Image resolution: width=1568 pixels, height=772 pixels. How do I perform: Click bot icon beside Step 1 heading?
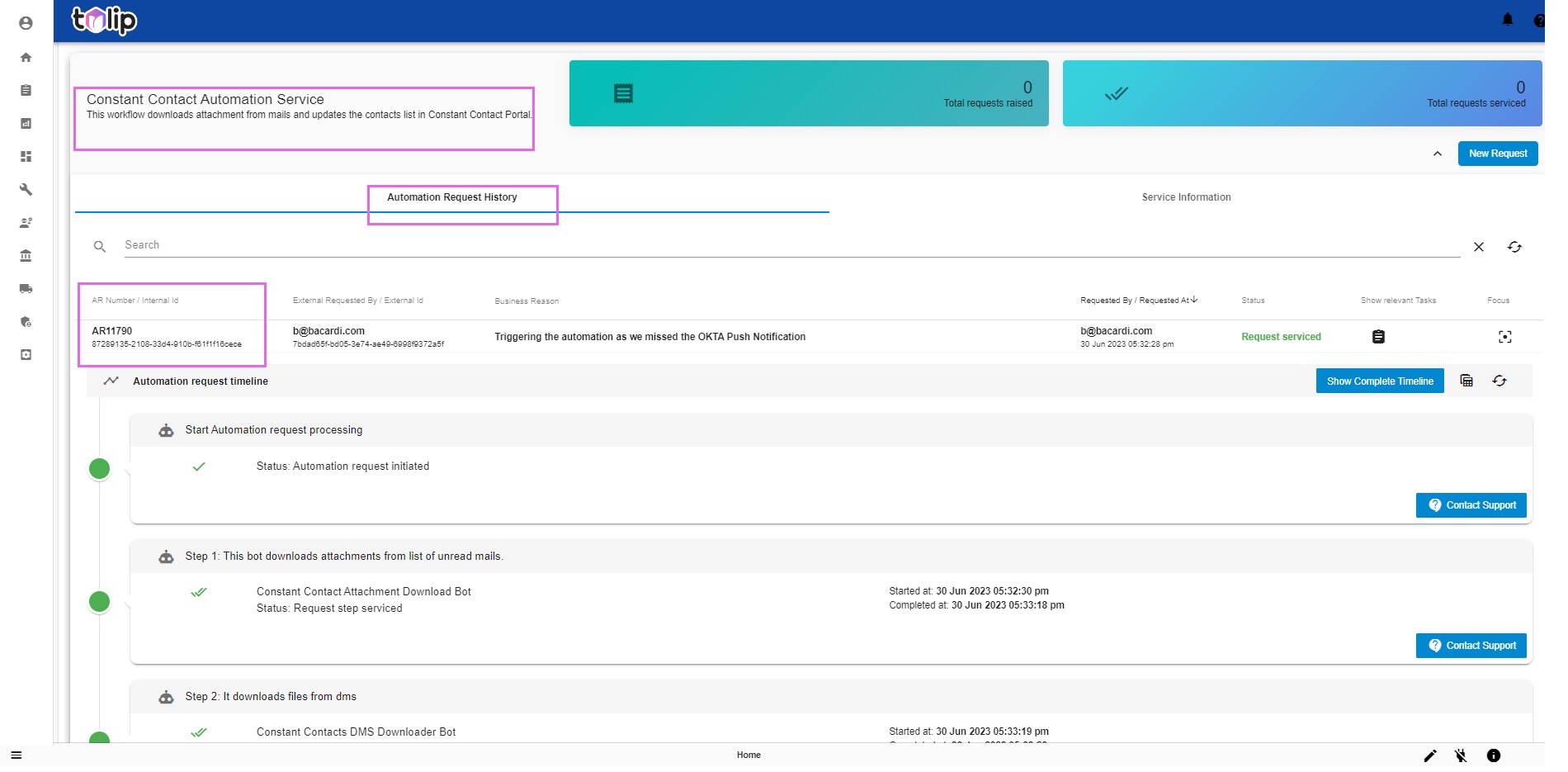tap(166, 557)
